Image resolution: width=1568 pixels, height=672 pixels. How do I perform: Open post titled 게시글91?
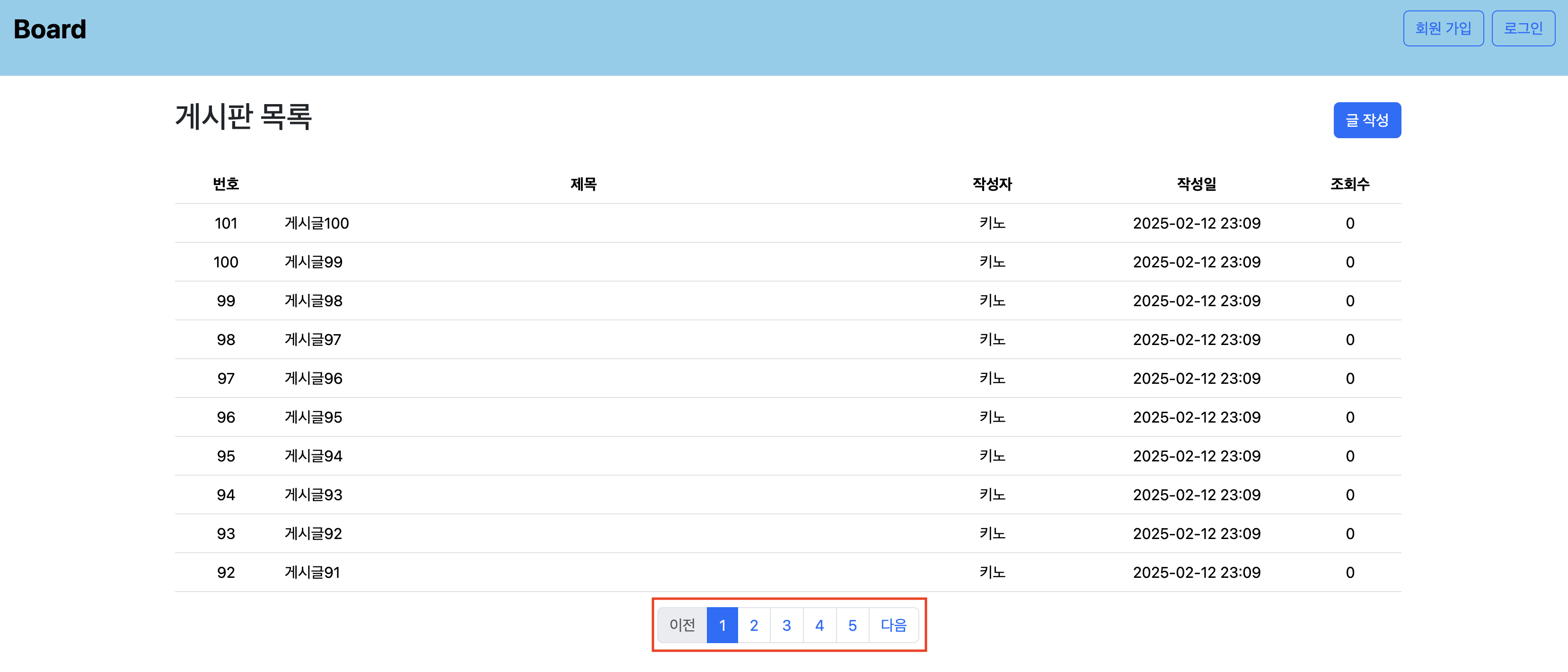coord(312,573)
